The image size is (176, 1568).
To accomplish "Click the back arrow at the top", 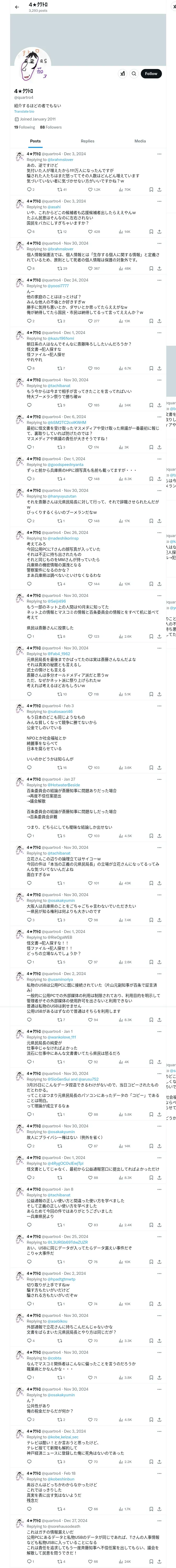I will [x=16, y=7].
